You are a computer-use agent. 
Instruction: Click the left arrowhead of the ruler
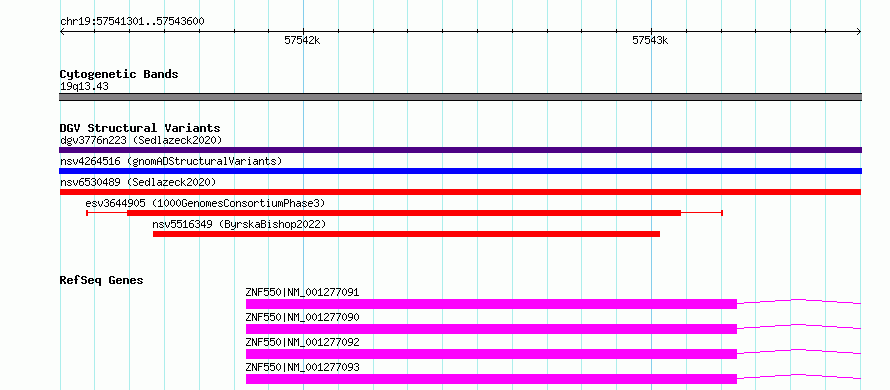pyautogui.click(x=62, y=32)
